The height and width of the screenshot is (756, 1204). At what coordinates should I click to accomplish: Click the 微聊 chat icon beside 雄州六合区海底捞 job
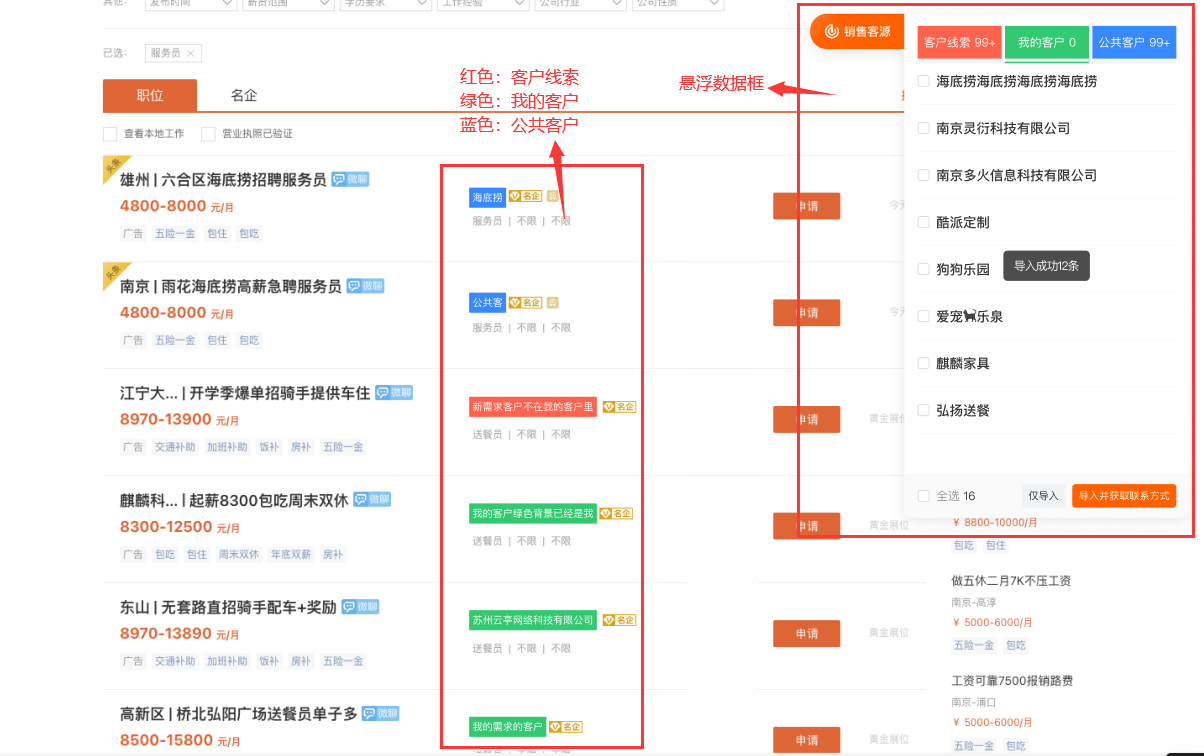point(351,180)
